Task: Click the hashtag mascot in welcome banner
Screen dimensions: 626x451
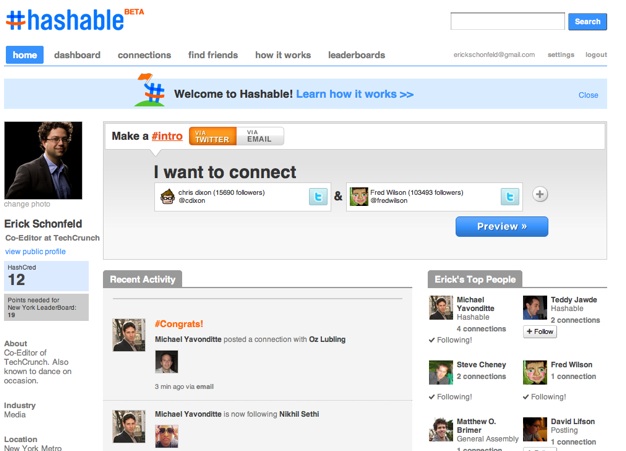Action: point(152,92)
